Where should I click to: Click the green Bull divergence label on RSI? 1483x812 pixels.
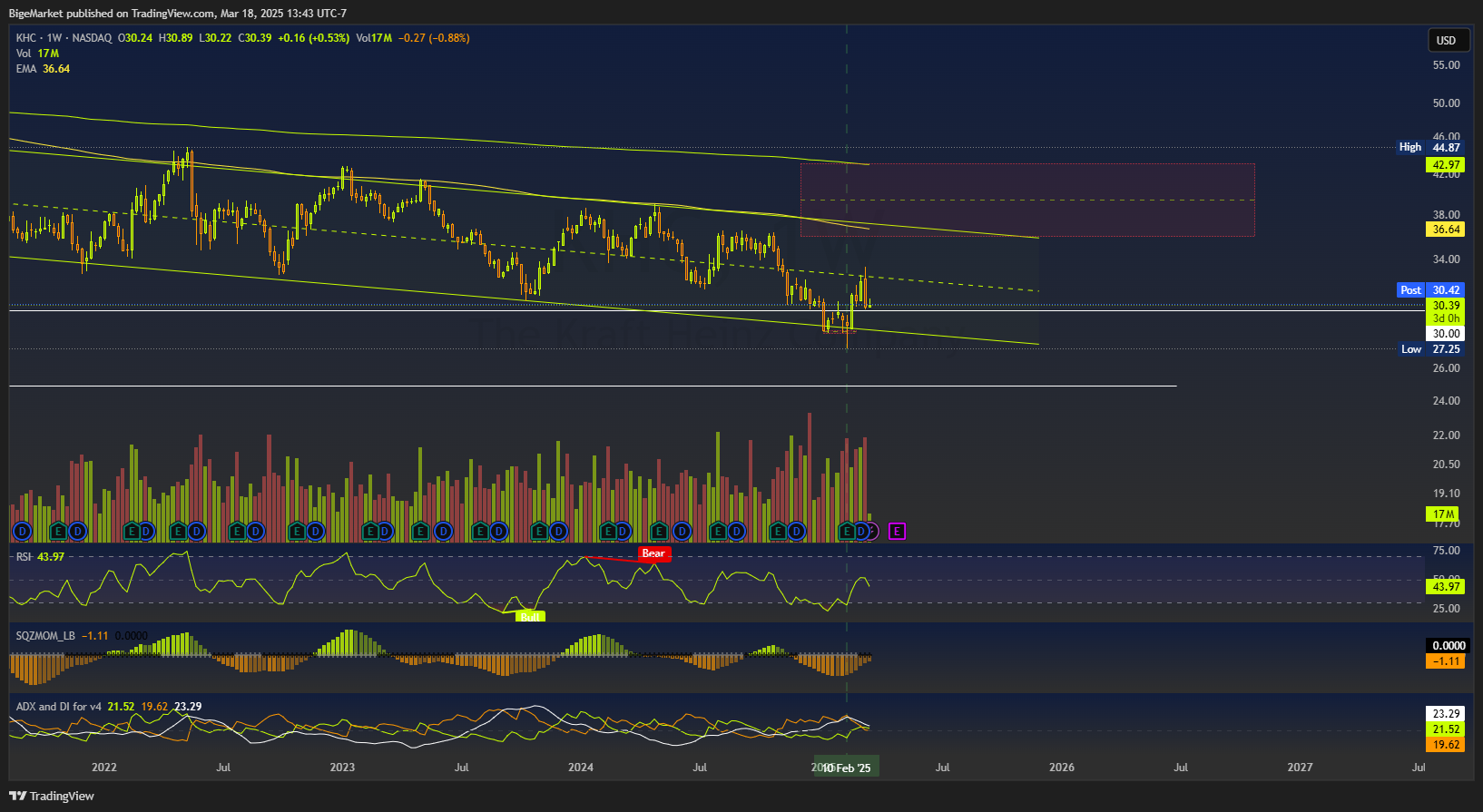530,616
